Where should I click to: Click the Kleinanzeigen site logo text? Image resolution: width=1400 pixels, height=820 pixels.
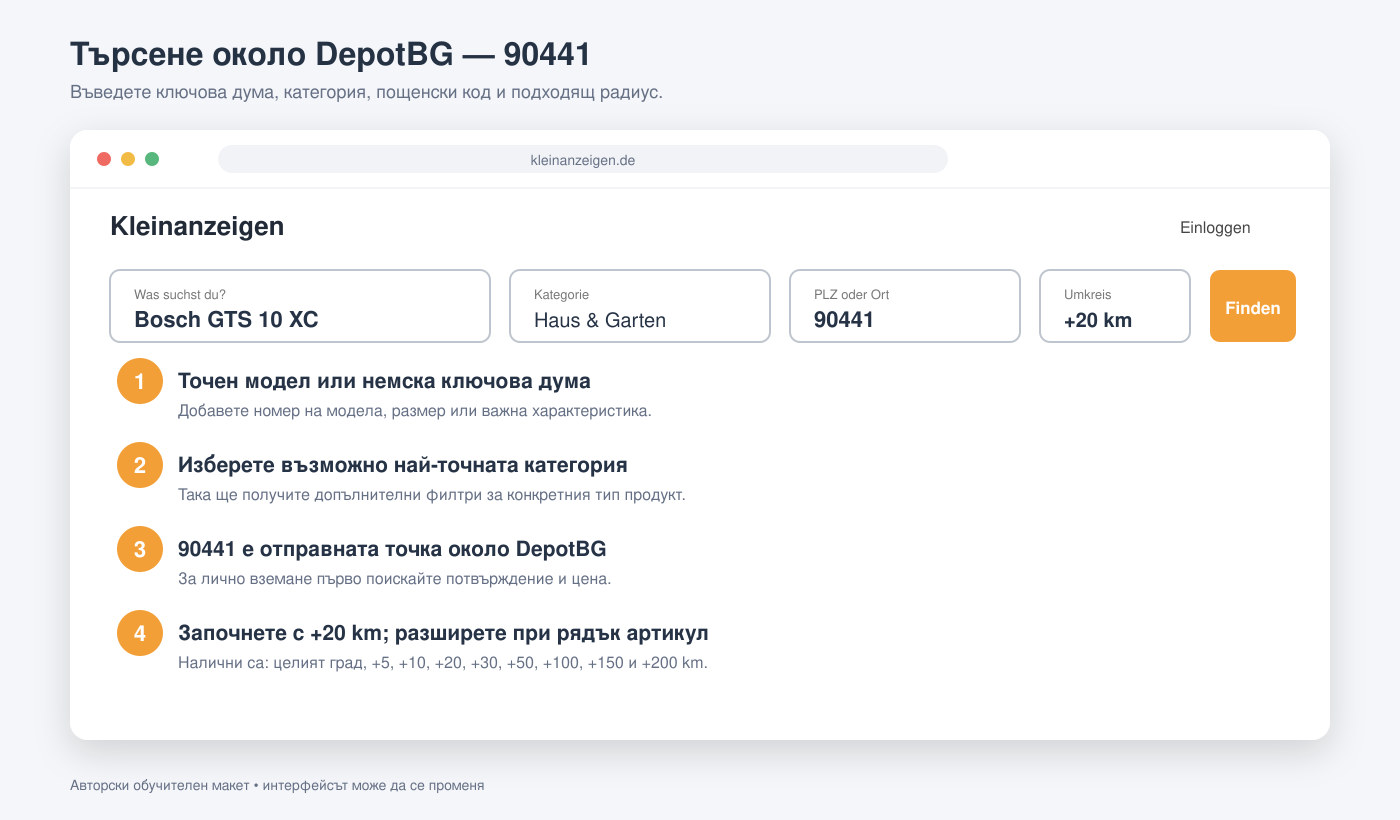point(197,226)
